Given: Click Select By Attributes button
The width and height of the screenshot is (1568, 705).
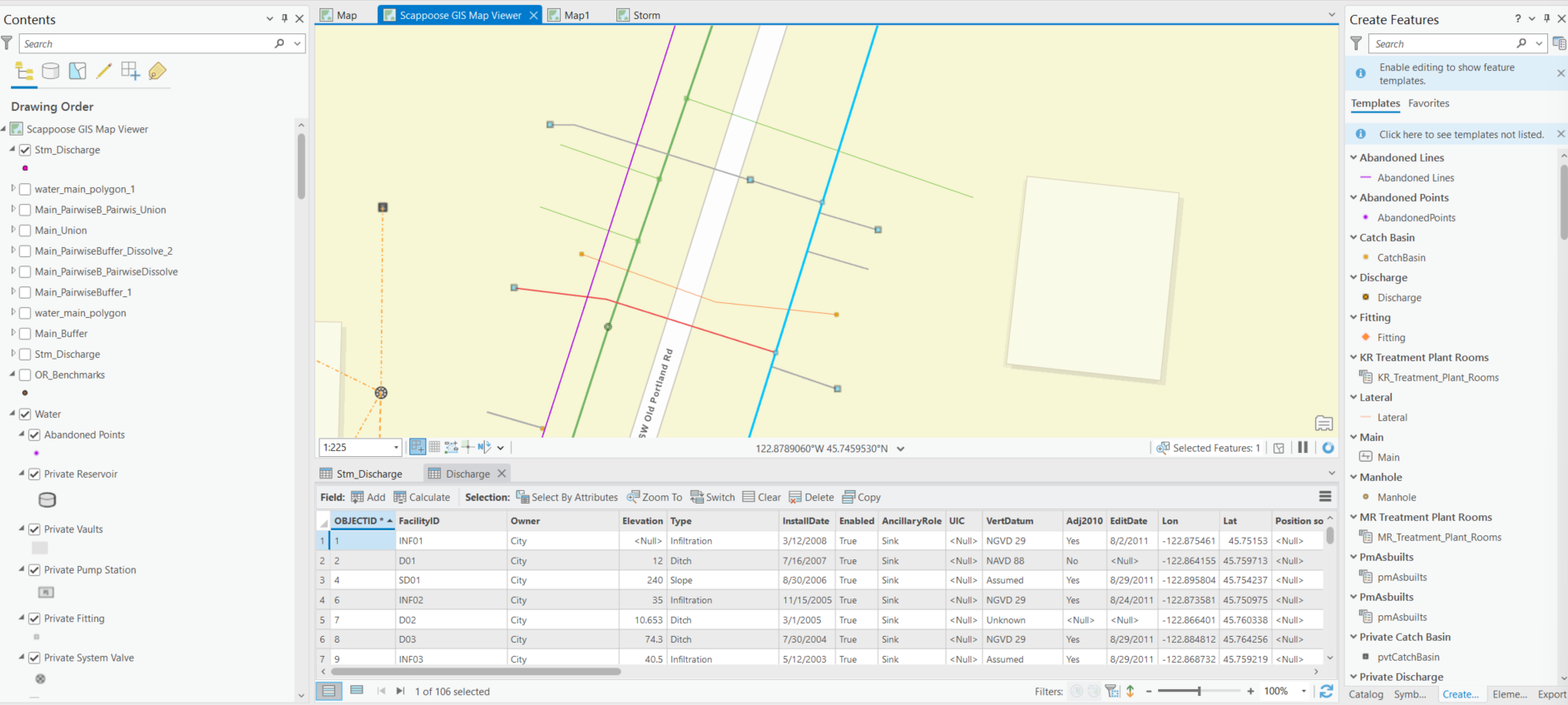Looking at the screenshot, I should pos(566,497).
